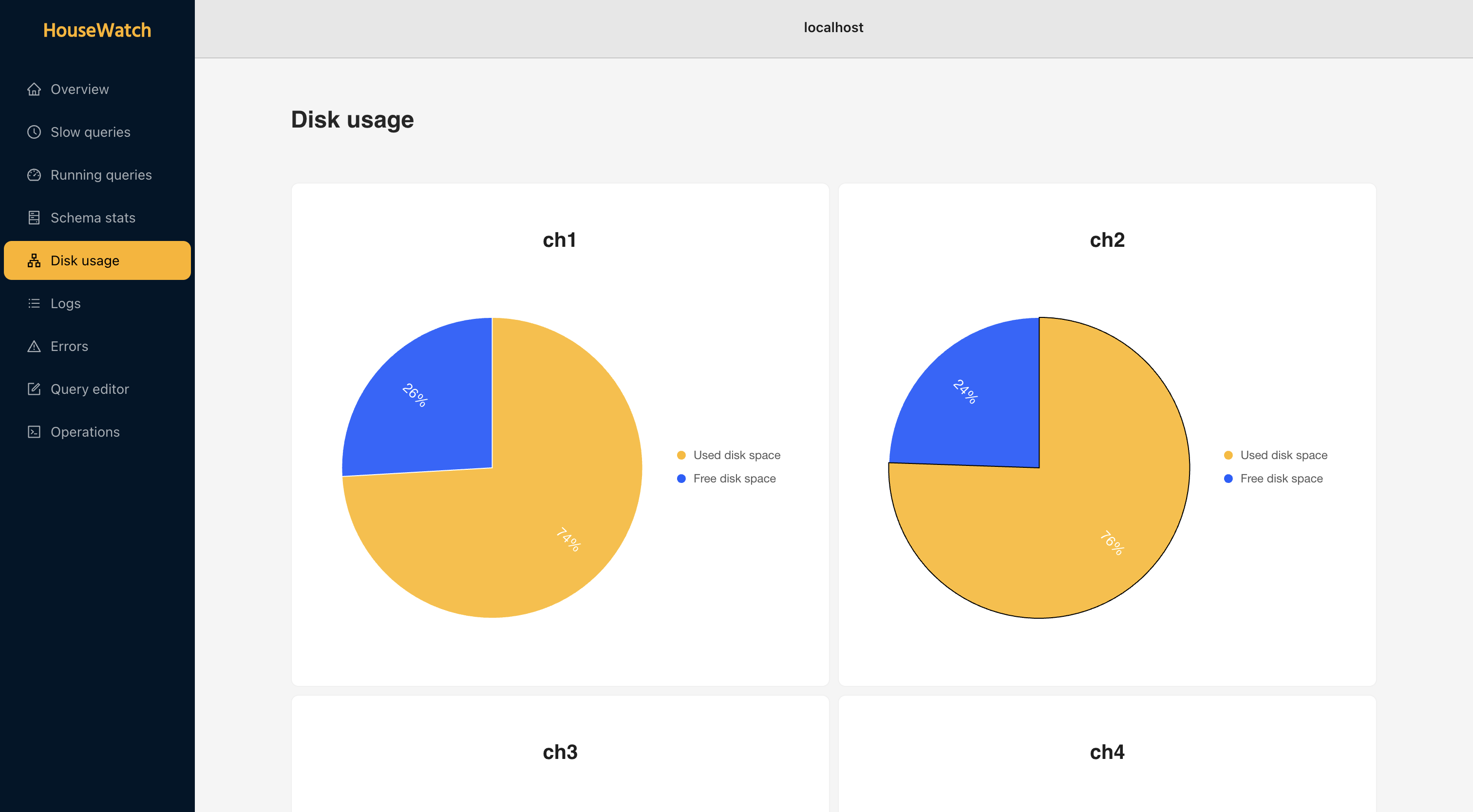Toggle ch1 Used disk space legend
Image resolution: width=1473 pixels, height=812 pixels.
(736, 455)
